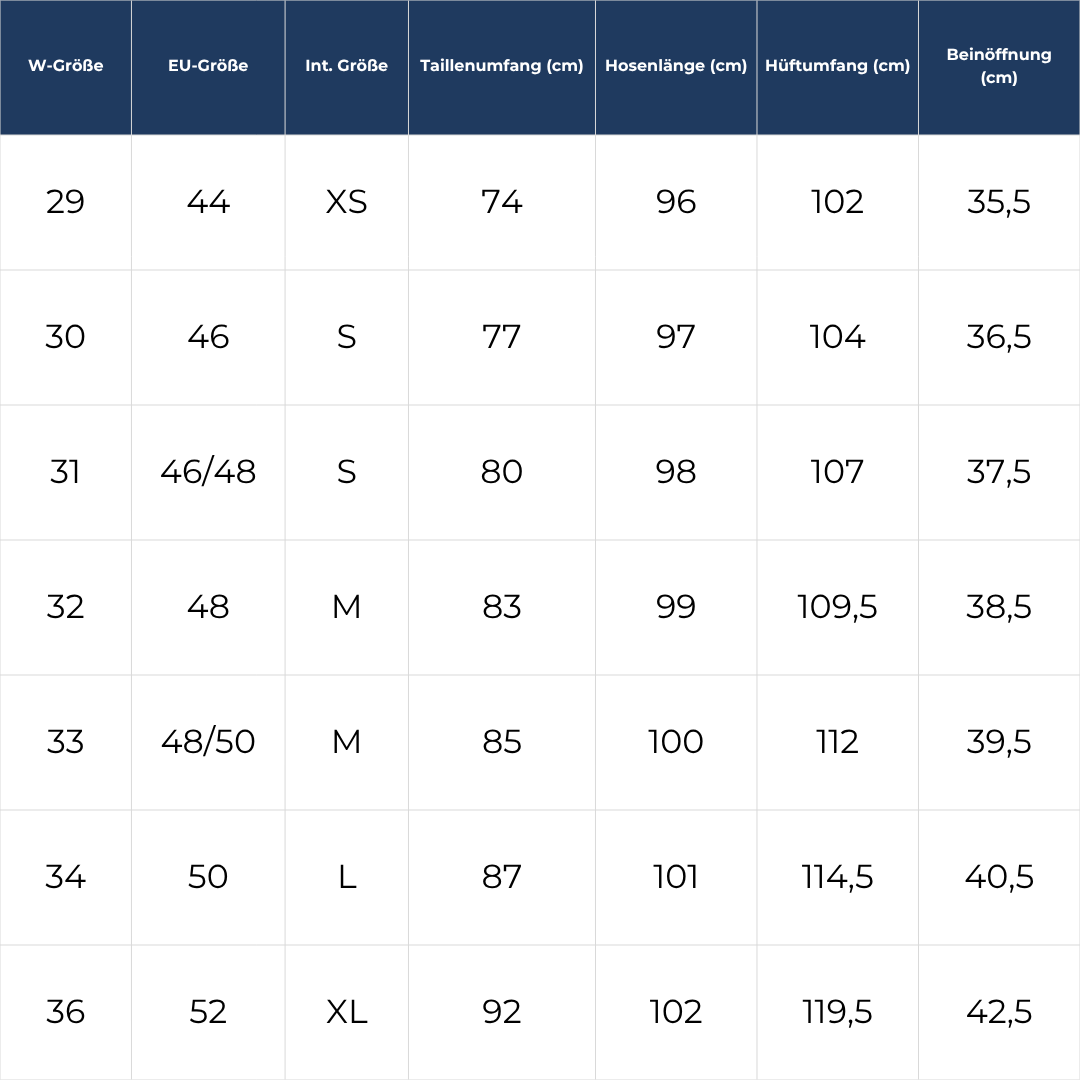Select the EU size 48/50 cell
Screen dimensions: 1080x1080
208,742
